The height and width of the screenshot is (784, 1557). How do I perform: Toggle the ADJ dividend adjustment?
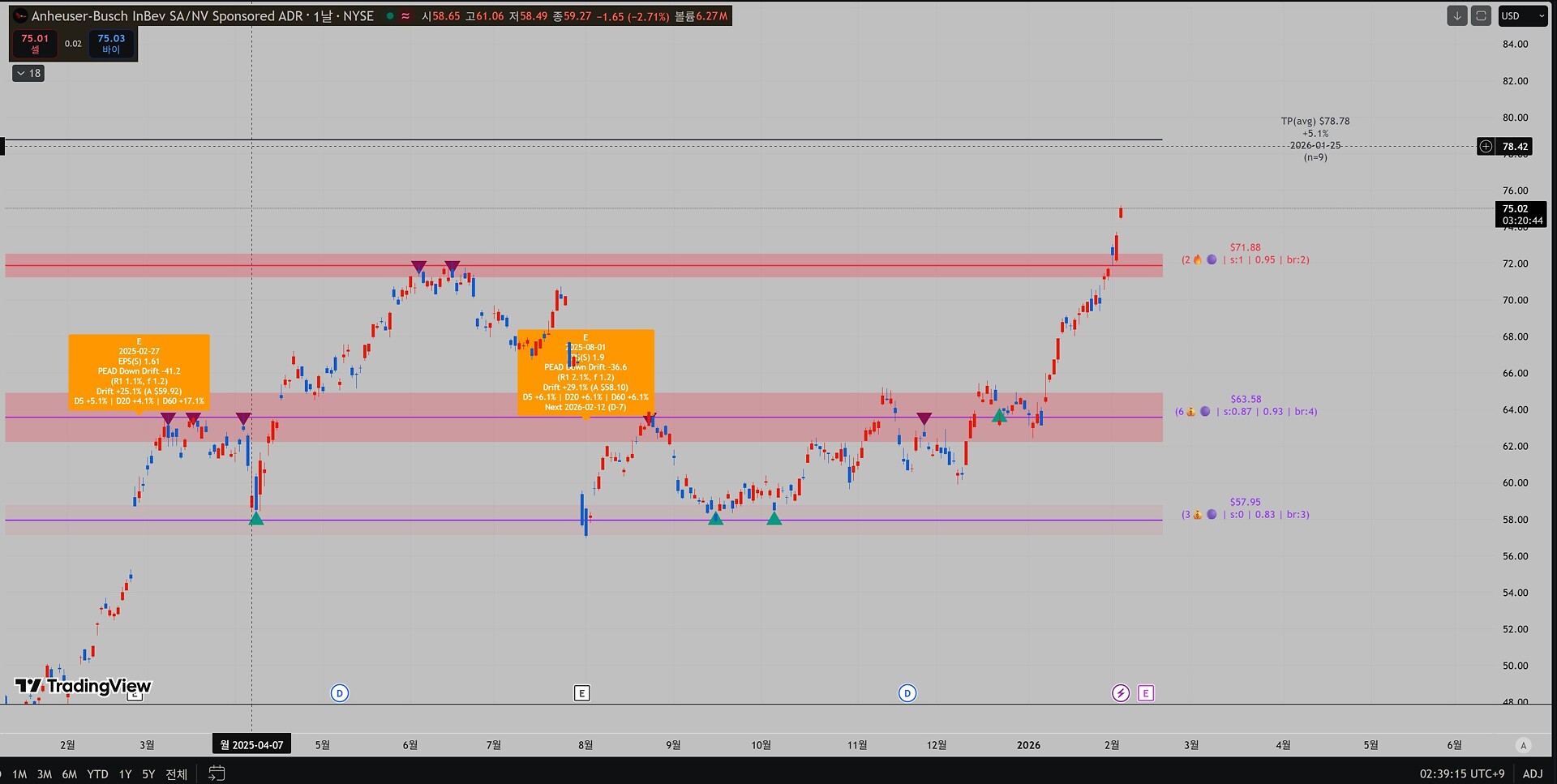1533,774
